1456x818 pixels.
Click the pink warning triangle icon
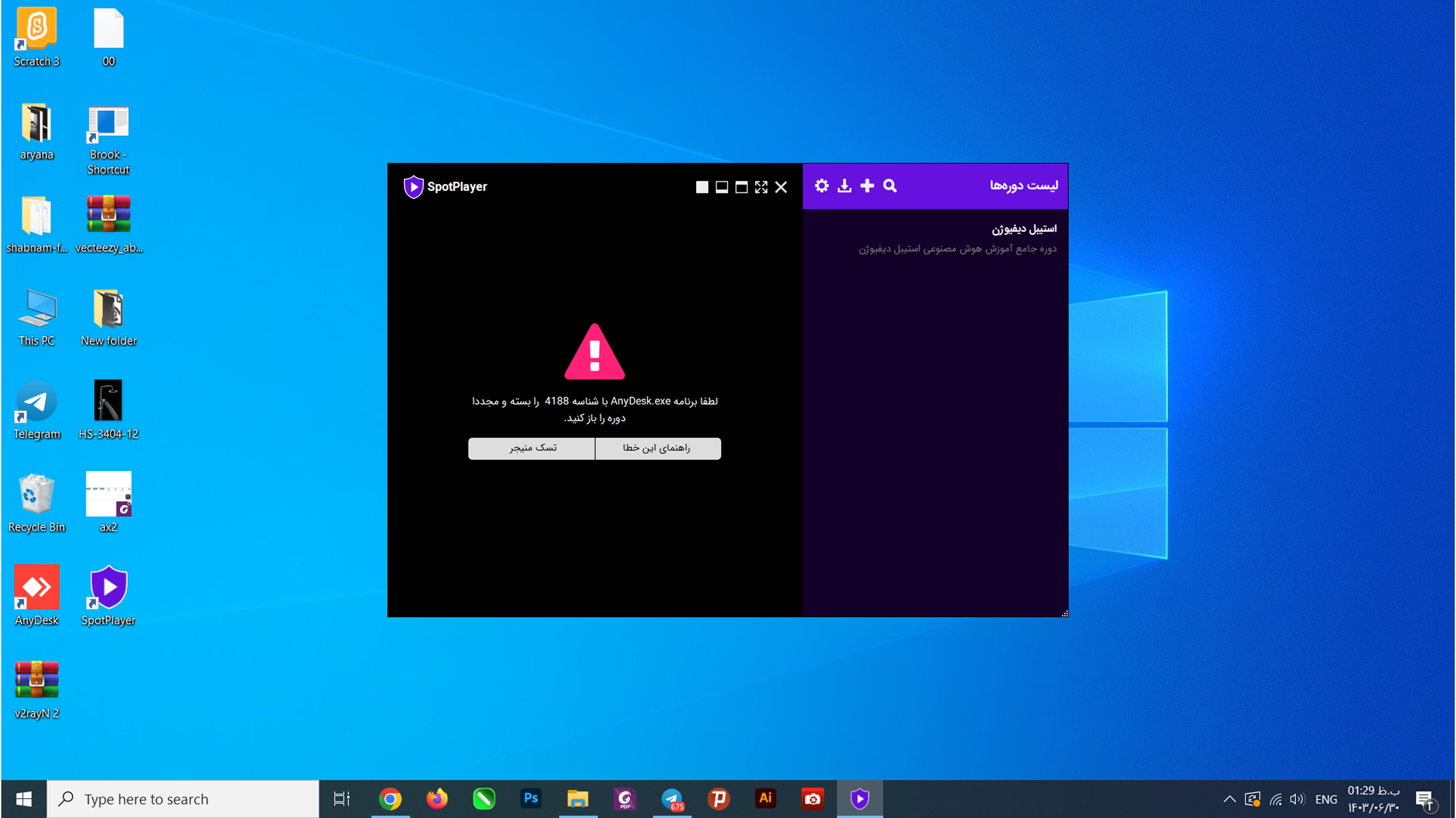[x=594, y=353]
